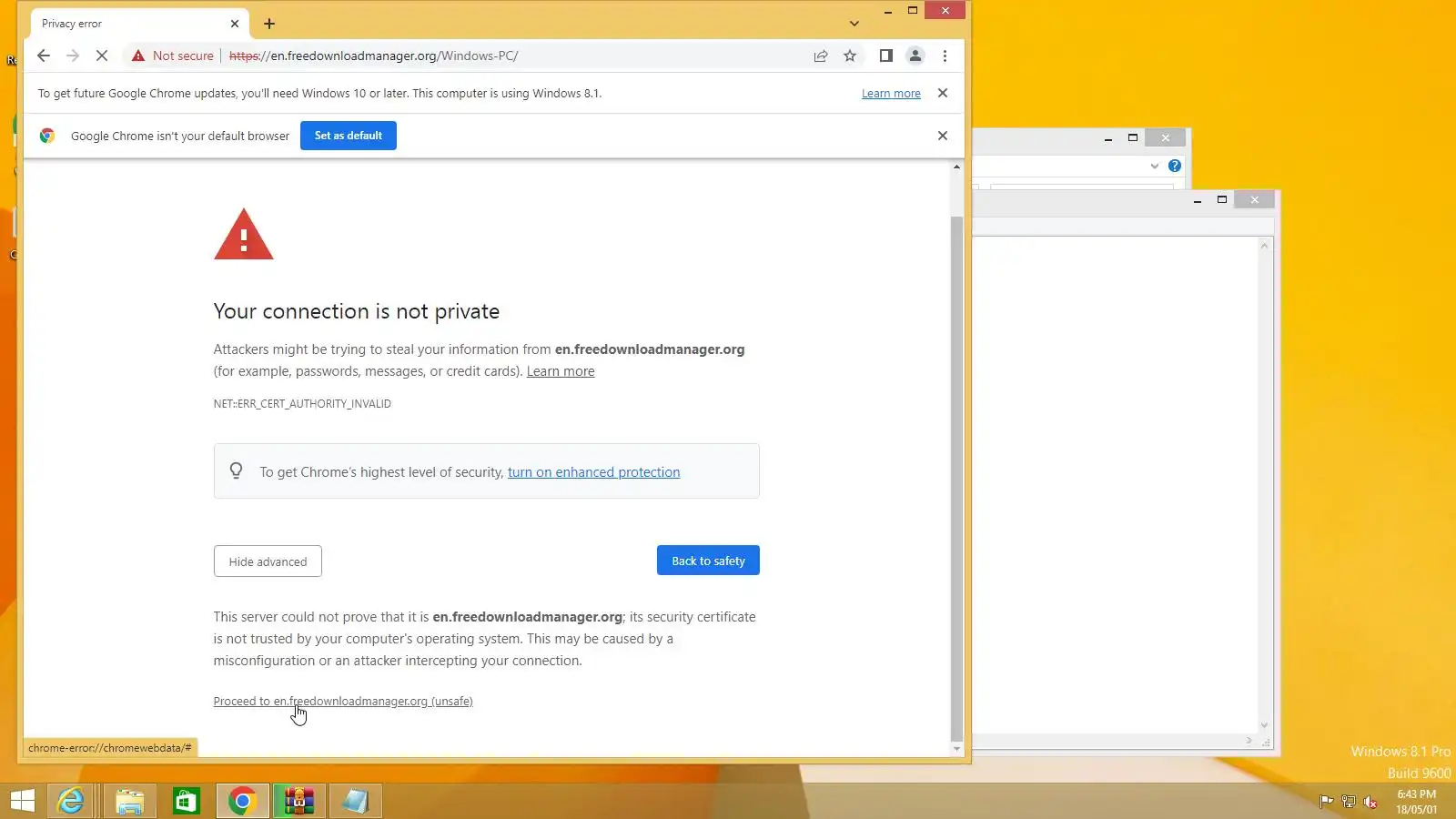The image size is (1456, 819).
Task: Open the Not secure site info warning
Action: 173,56
